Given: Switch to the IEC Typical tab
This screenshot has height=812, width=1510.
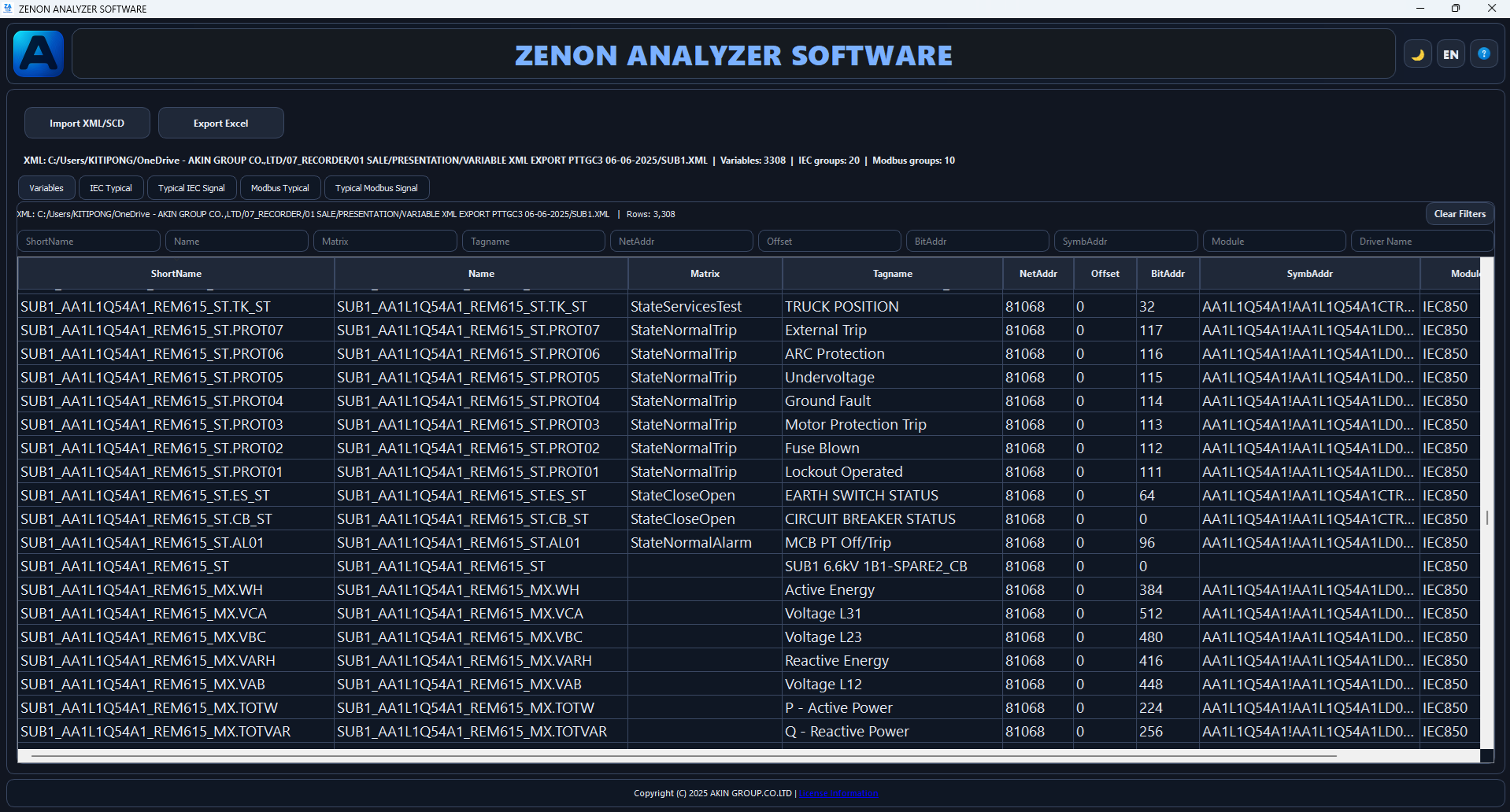Looking at the screenshot, I should (111, 188).
